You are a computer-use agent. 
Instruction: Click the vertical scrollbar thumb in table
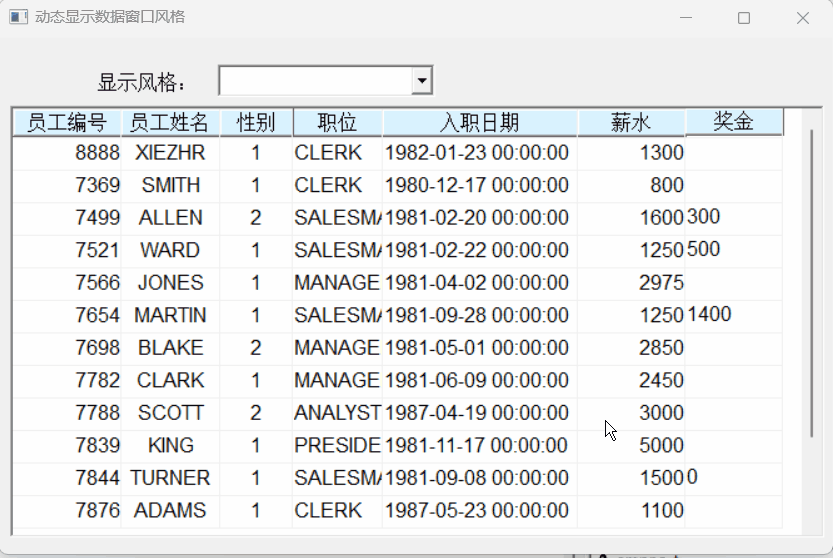point(811,283)
